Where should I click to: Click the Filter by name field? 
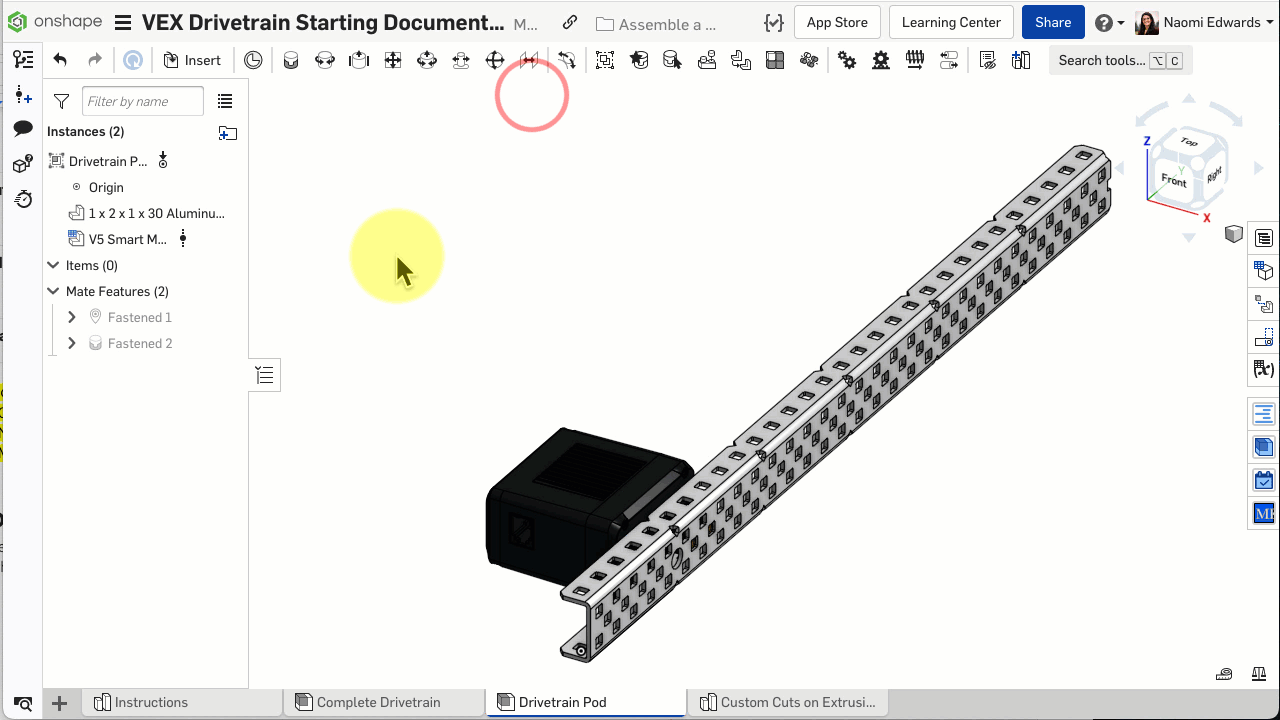[x=142, y=101]
